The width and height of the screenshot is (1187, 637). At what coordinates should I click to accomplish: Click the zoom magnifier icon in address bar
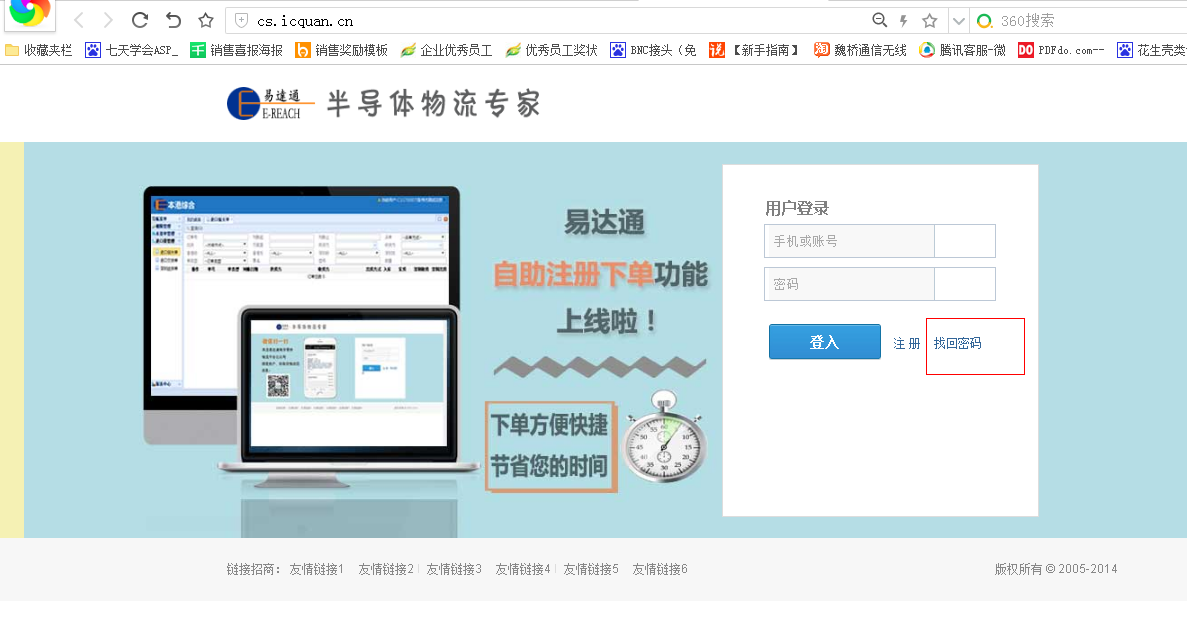point(879,20)
